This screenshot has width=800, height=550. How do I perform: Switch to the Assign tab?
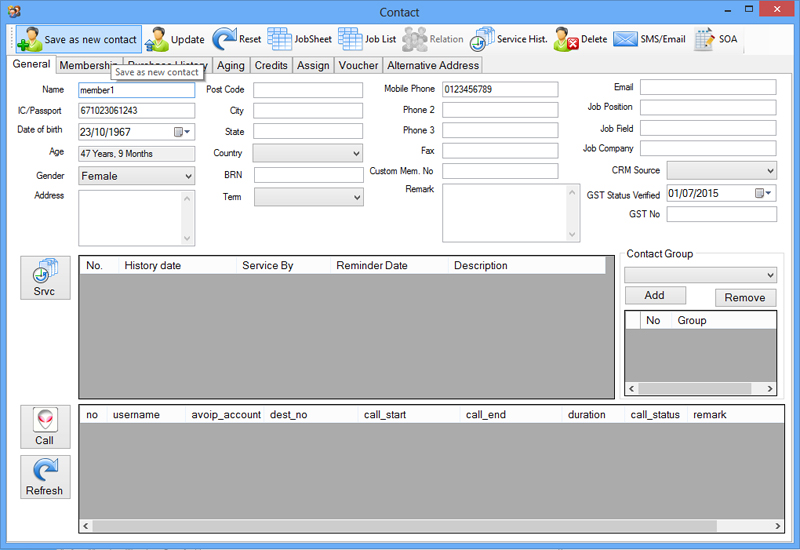(313, 65)
